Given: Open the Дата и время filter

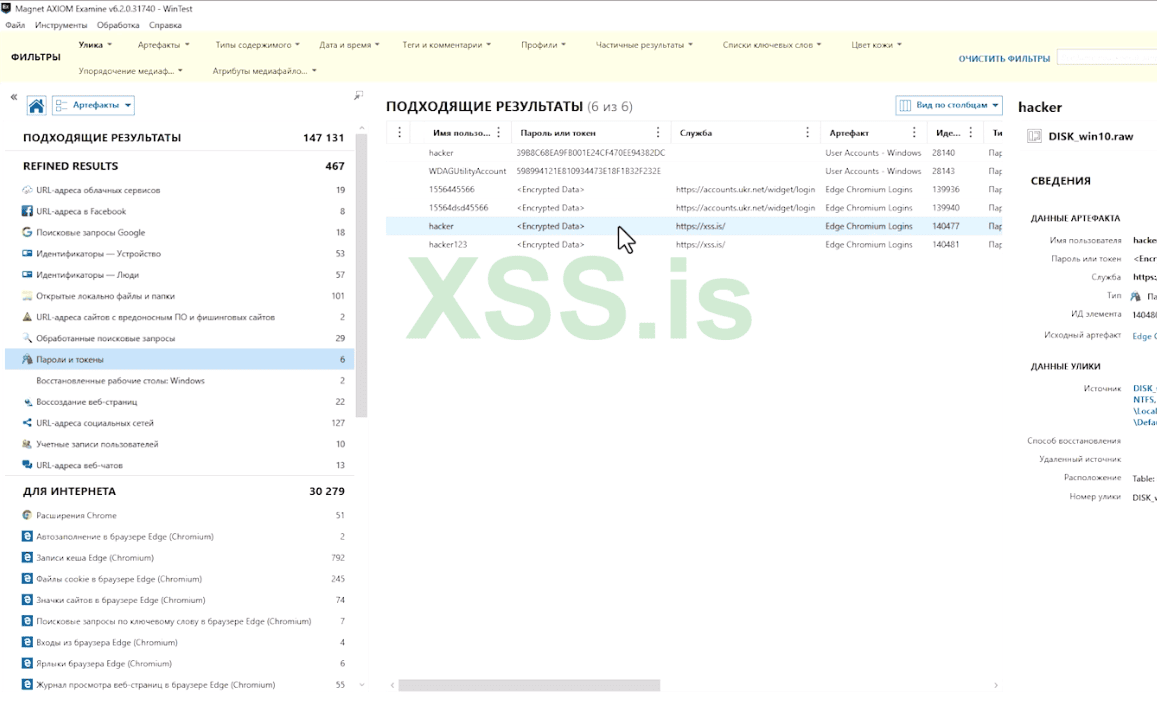Looking at the screenshot, I should coord(349,45).
